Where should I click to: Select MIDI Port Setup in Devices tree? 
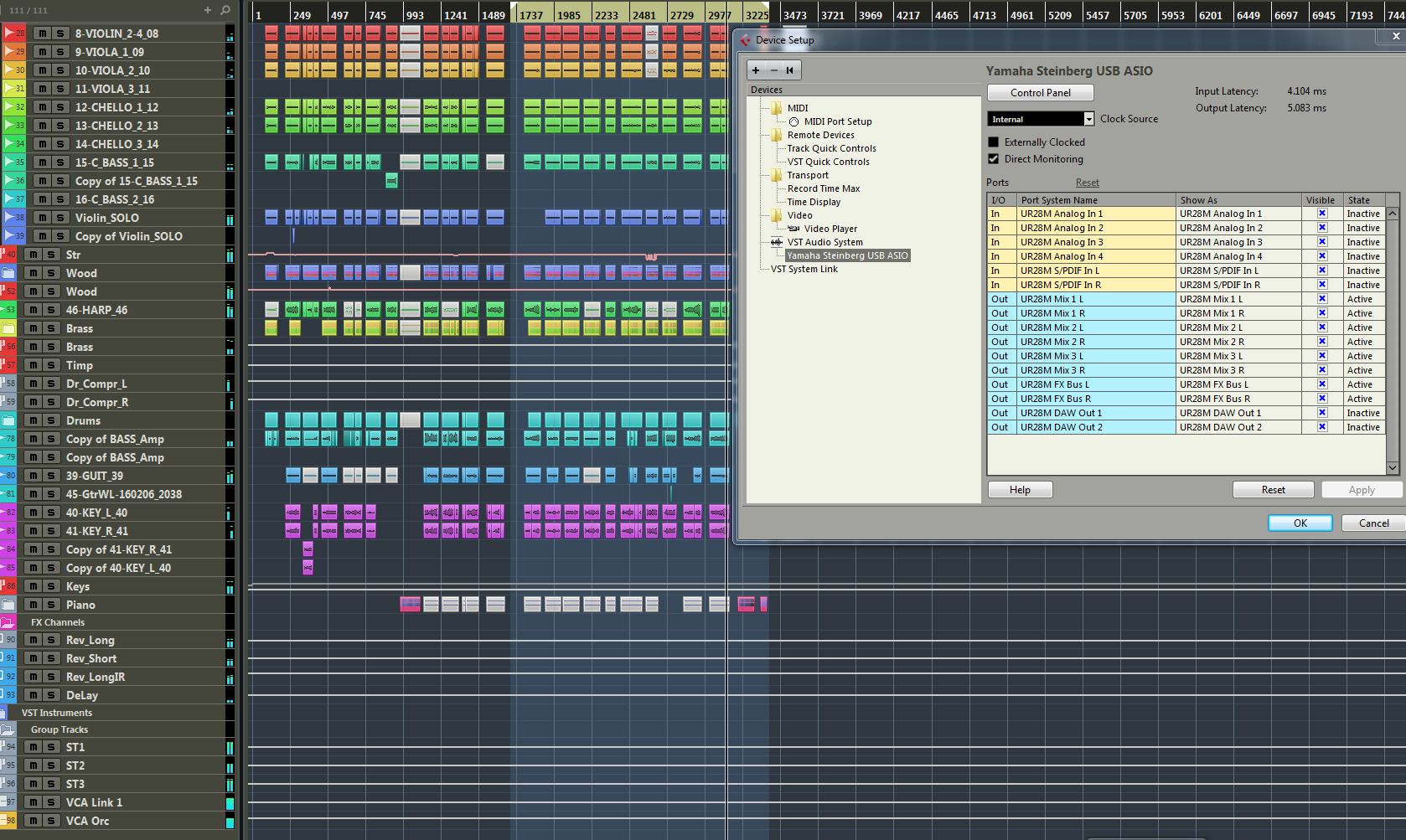[838, 121]
